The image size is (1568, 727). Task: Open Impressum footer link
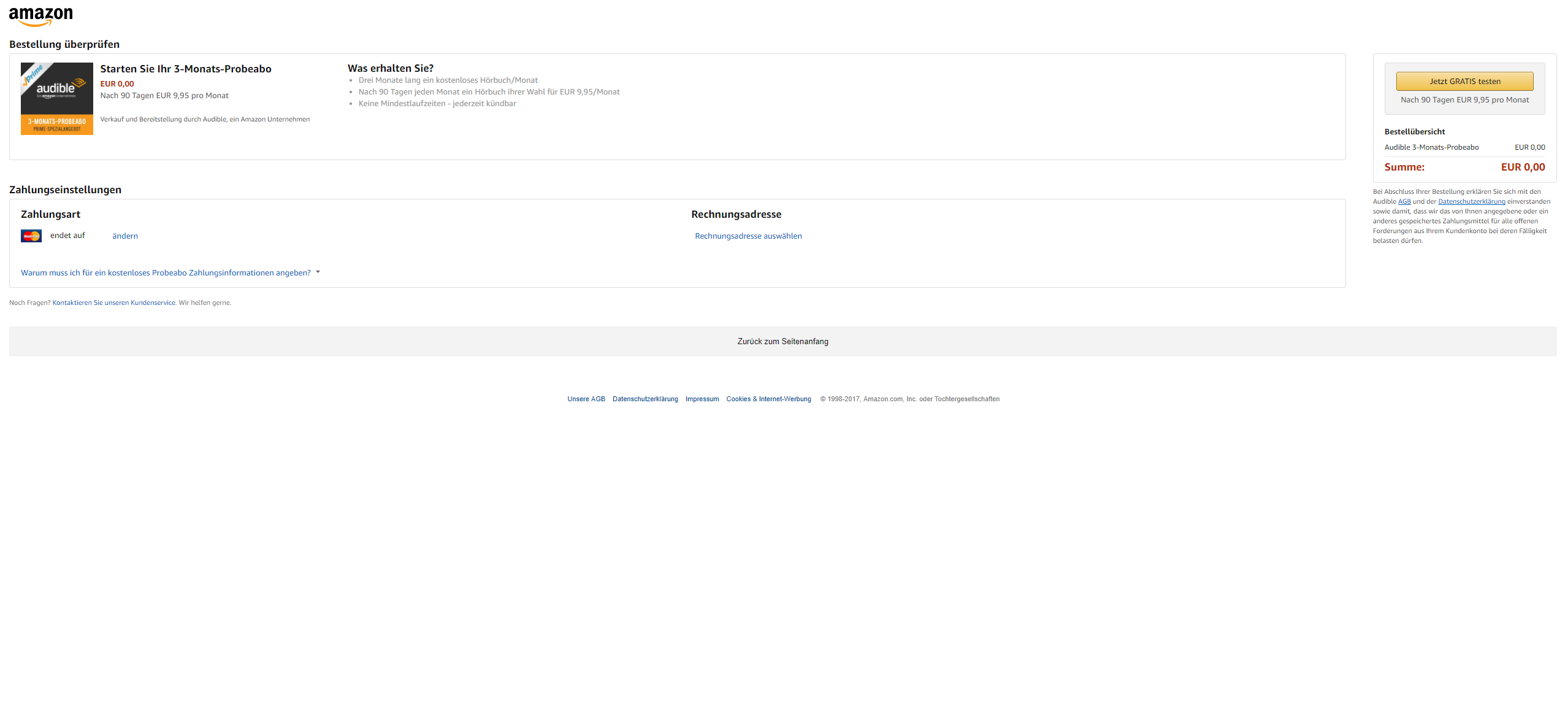(702, 399)
